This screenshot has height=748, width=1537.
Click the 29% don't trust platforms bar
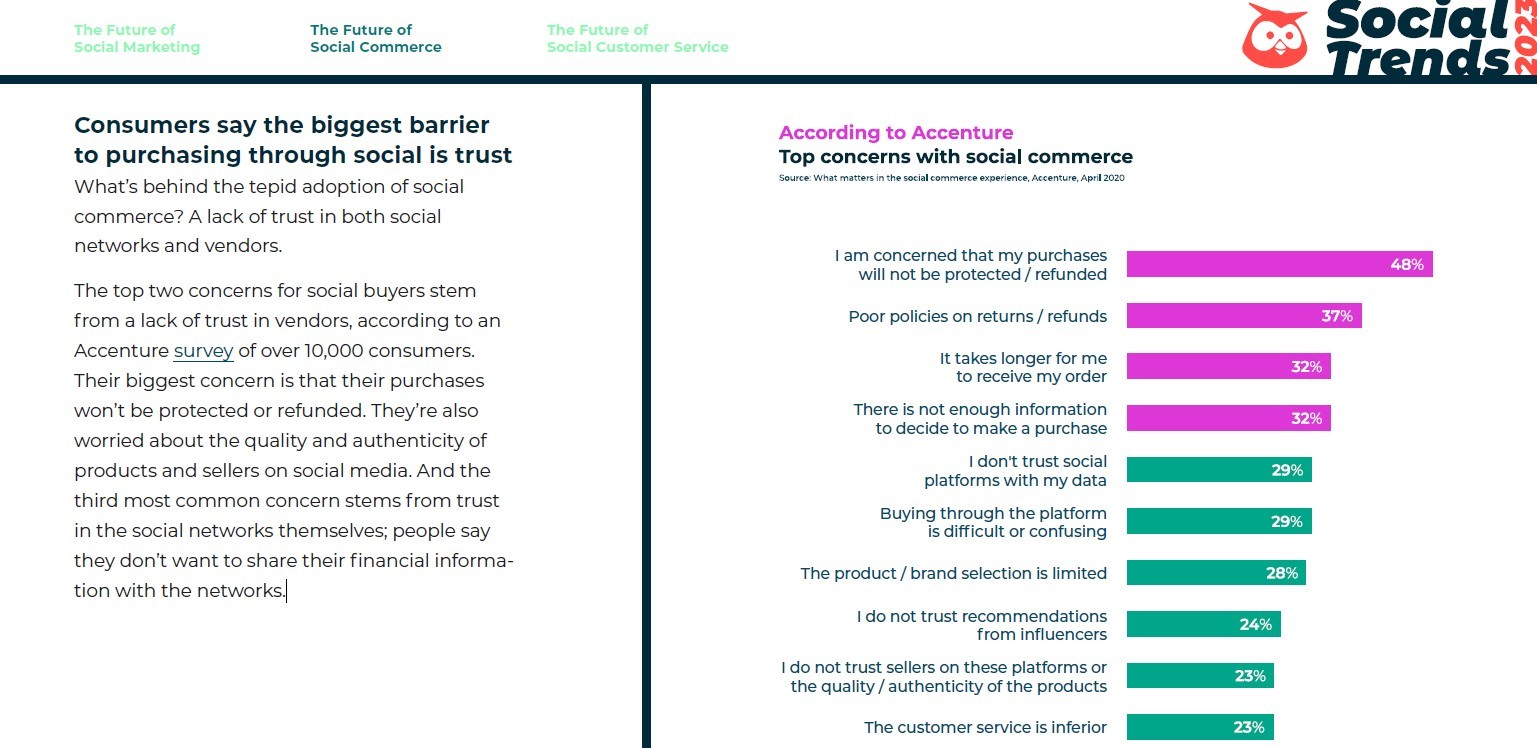1218,470
